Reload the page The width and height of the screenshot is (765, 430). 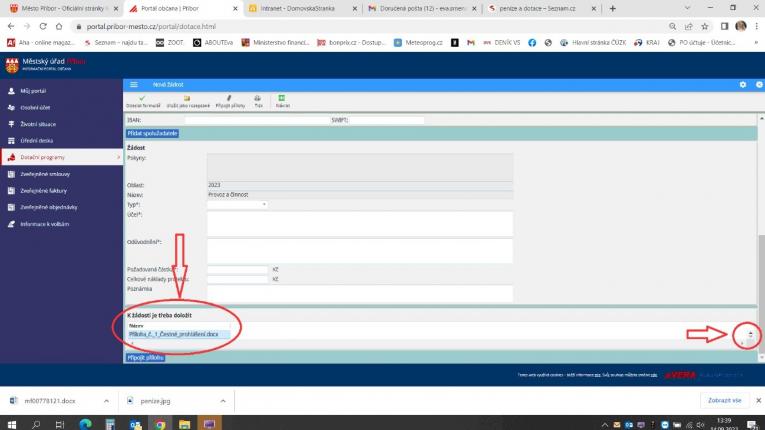click(43, 26)
